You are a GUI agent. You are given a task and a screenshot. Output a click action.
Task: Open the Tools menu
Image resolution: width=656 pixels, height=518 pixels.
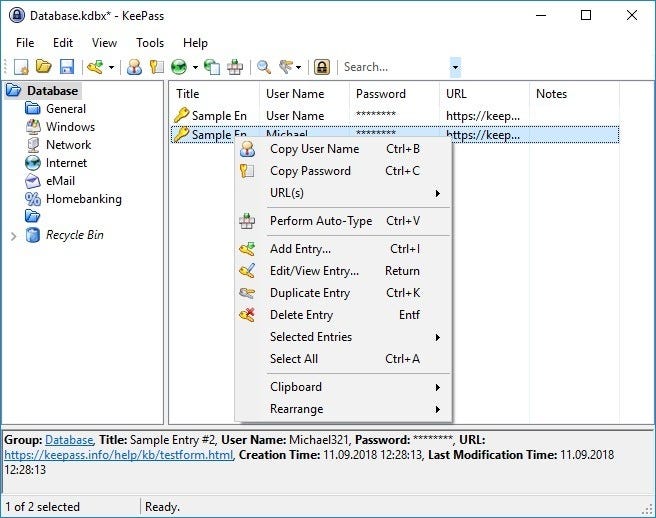click(150, 43)
